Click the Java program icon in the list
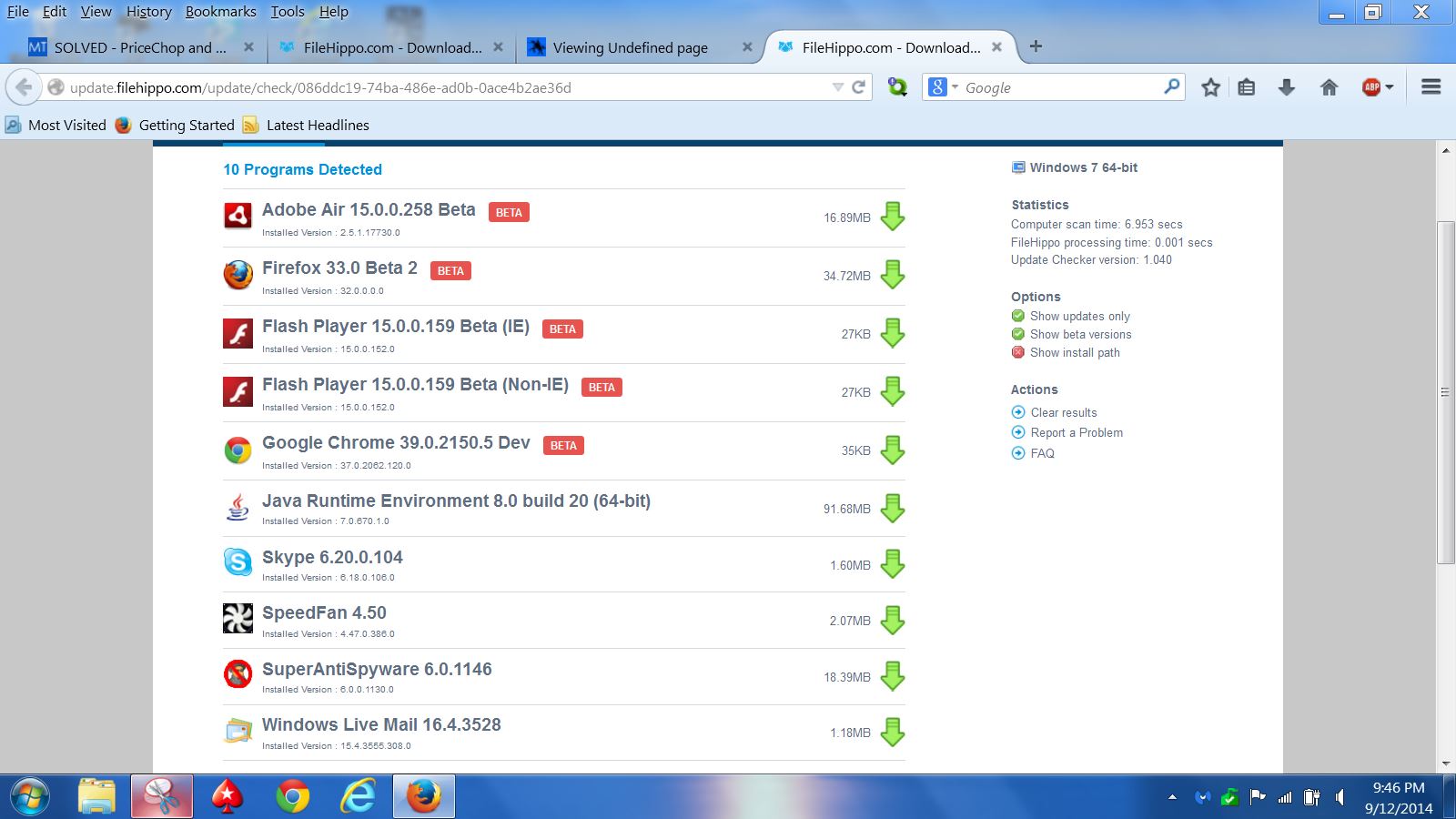1456x819 pixels. pyautogui.click(x=238, y=506)
